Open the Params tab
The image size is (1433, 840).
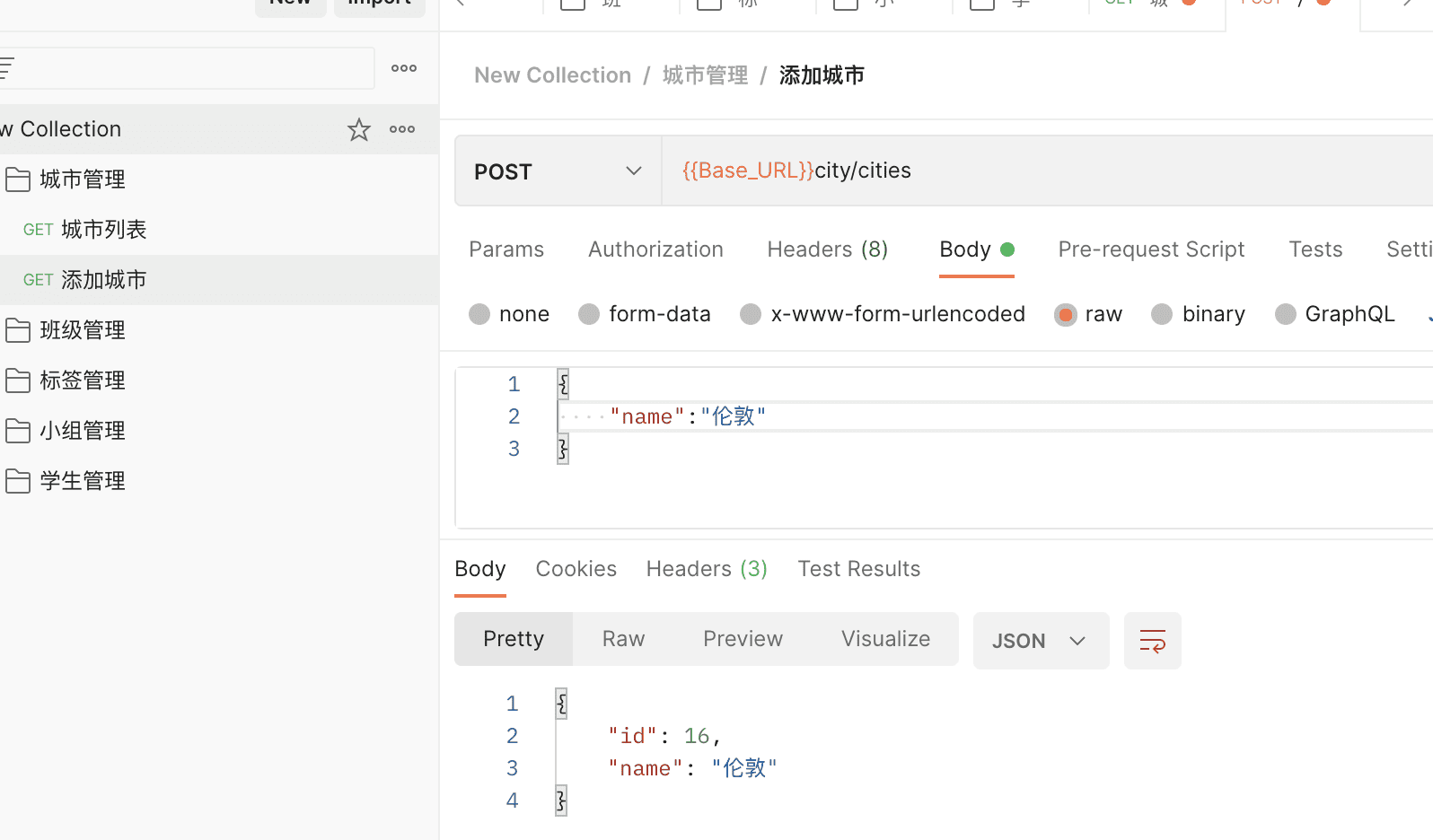click(506, 249)
